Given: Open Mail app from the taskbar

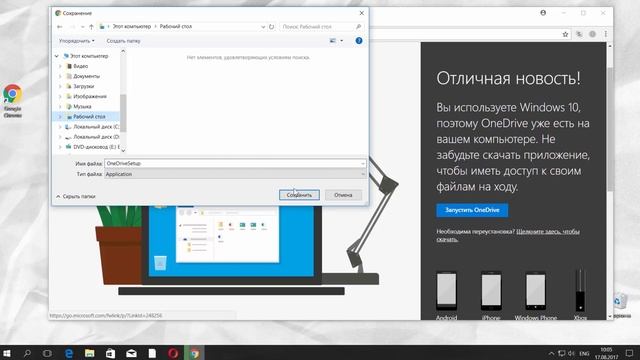Looking at the screenshot, I should (x=131, y=353).
